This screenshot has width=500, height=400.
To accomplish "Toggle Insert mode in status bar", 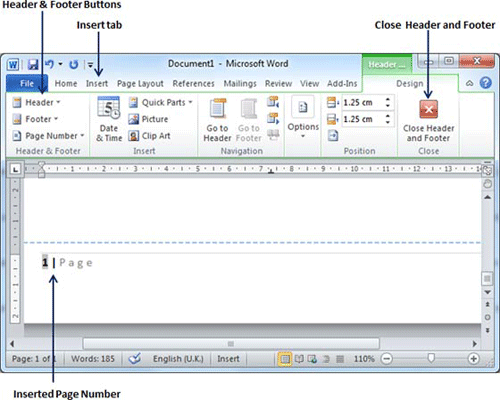I will [228, 359].
